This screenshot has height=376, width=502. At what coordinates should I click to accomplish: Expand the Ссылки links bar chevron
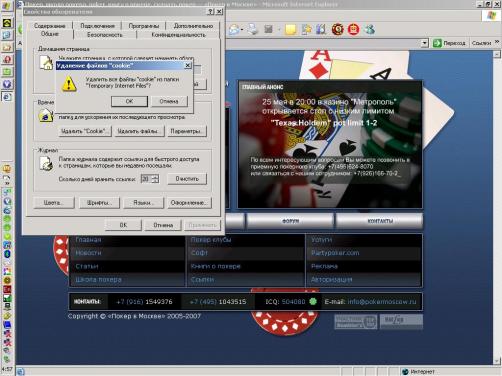(x=497, y=42)
